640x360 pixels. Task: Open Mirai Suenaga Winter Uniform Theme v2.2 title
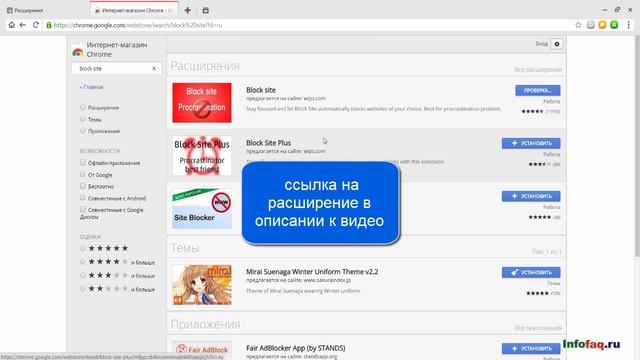(x=312, y=272)
